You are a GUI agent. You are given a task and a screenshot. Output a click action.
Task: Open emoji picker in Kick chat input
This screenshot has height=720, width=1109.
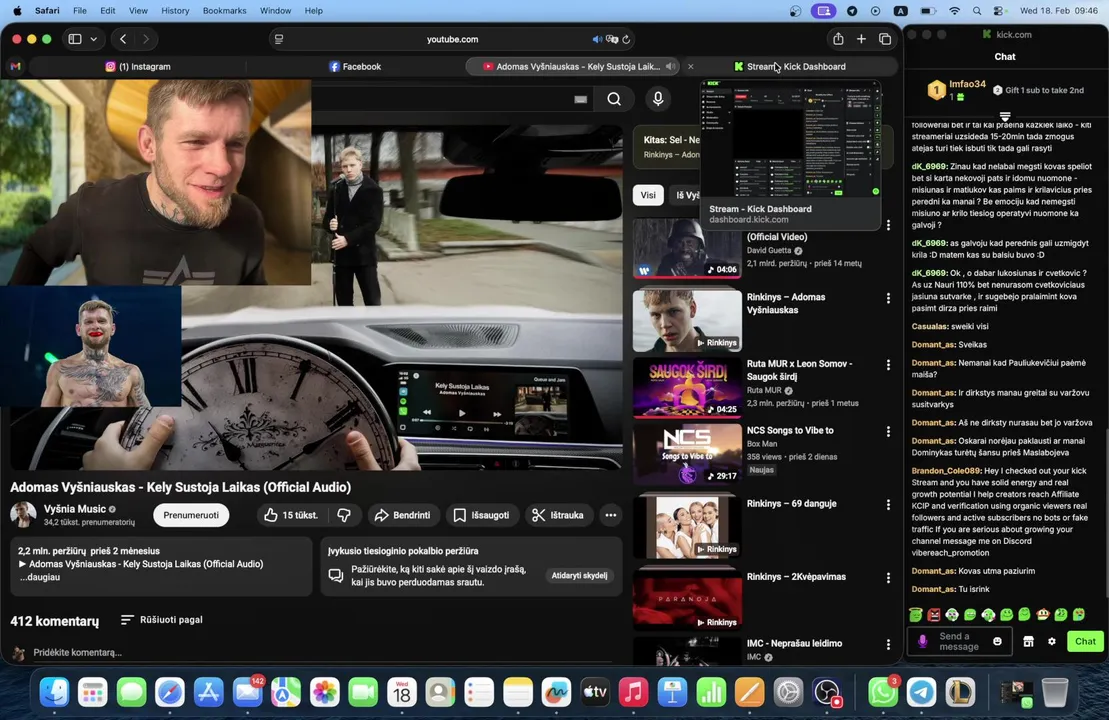[x=997, y=641]
